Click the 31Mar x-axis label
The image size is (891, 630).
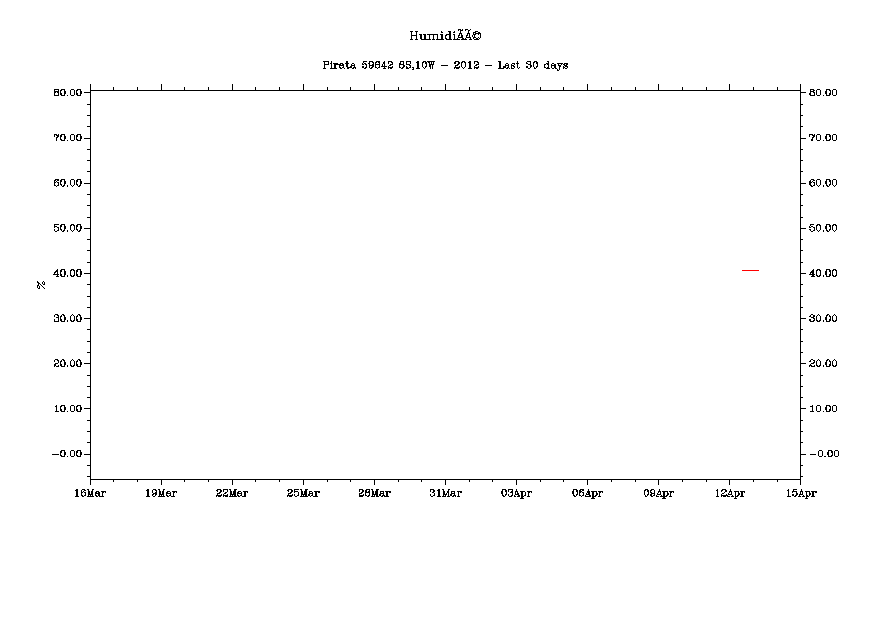tap(445, 493)
